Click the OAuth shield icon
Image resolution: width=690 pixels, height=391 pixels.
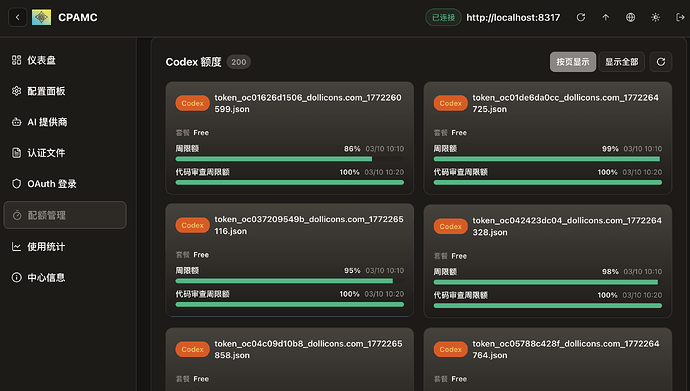pos(16,184)
